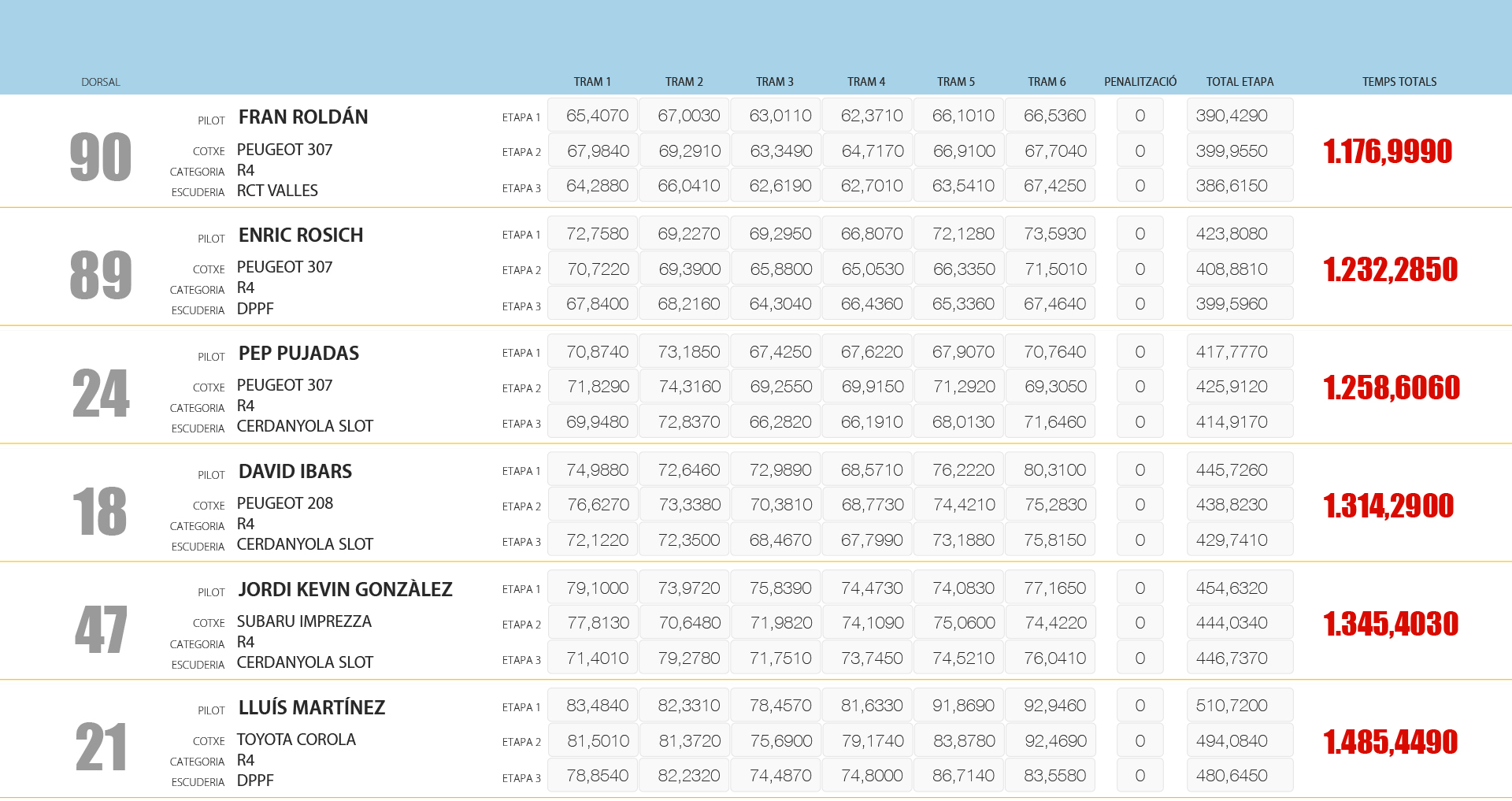
Task: Click Enric Rosich's total time 1.232,2850
Action: (x=1390, y=269)
